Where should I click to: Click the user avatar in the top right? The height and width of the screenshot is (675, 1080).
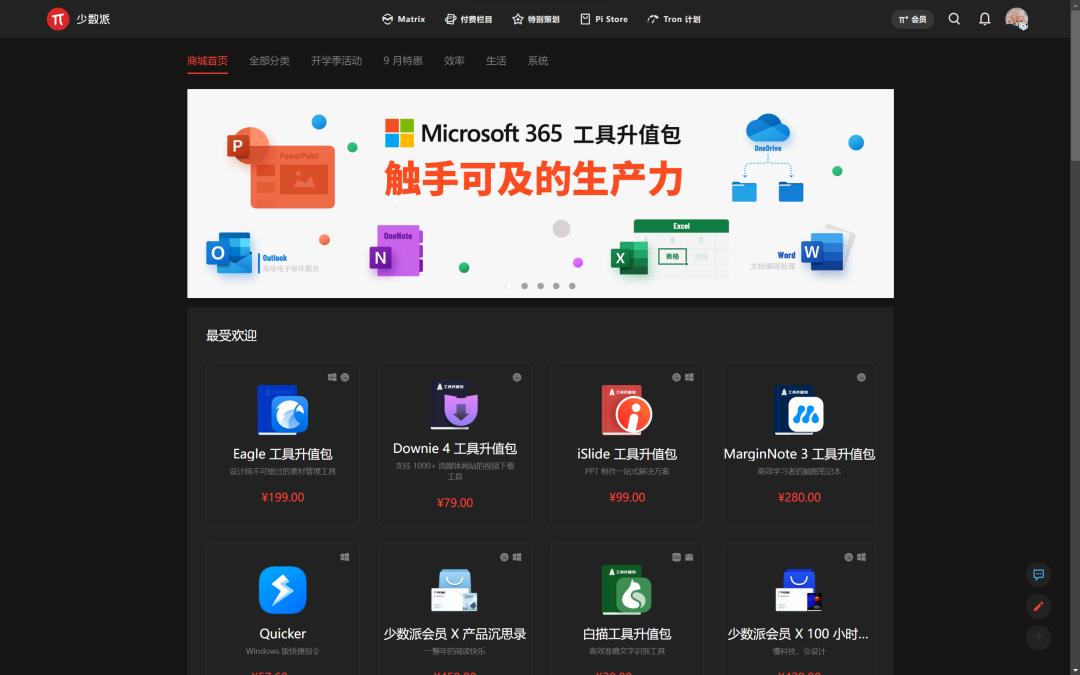(x=1016, y=18)
